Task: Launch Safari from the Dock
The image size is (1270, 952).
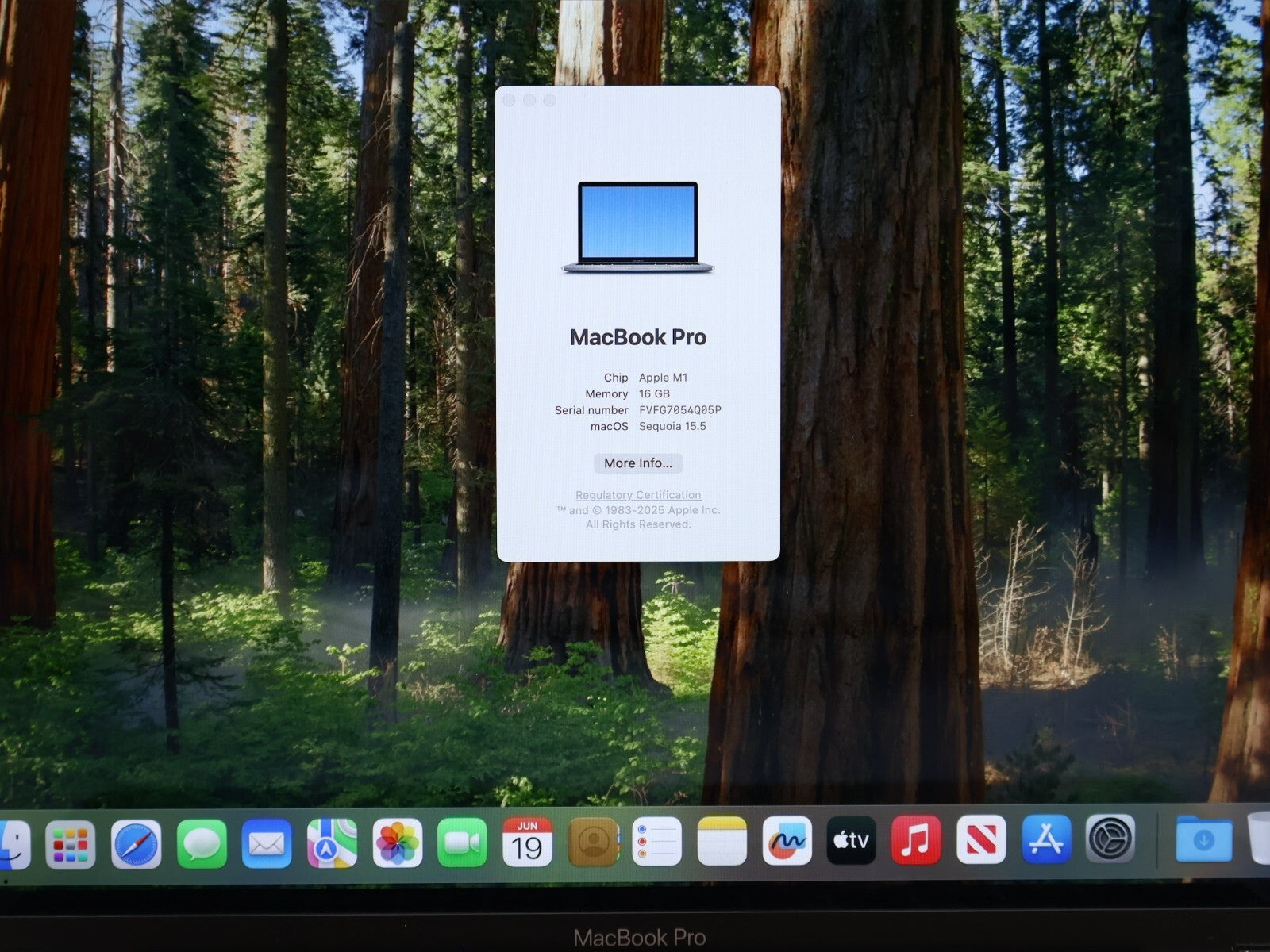Action: tap(136, 843)
